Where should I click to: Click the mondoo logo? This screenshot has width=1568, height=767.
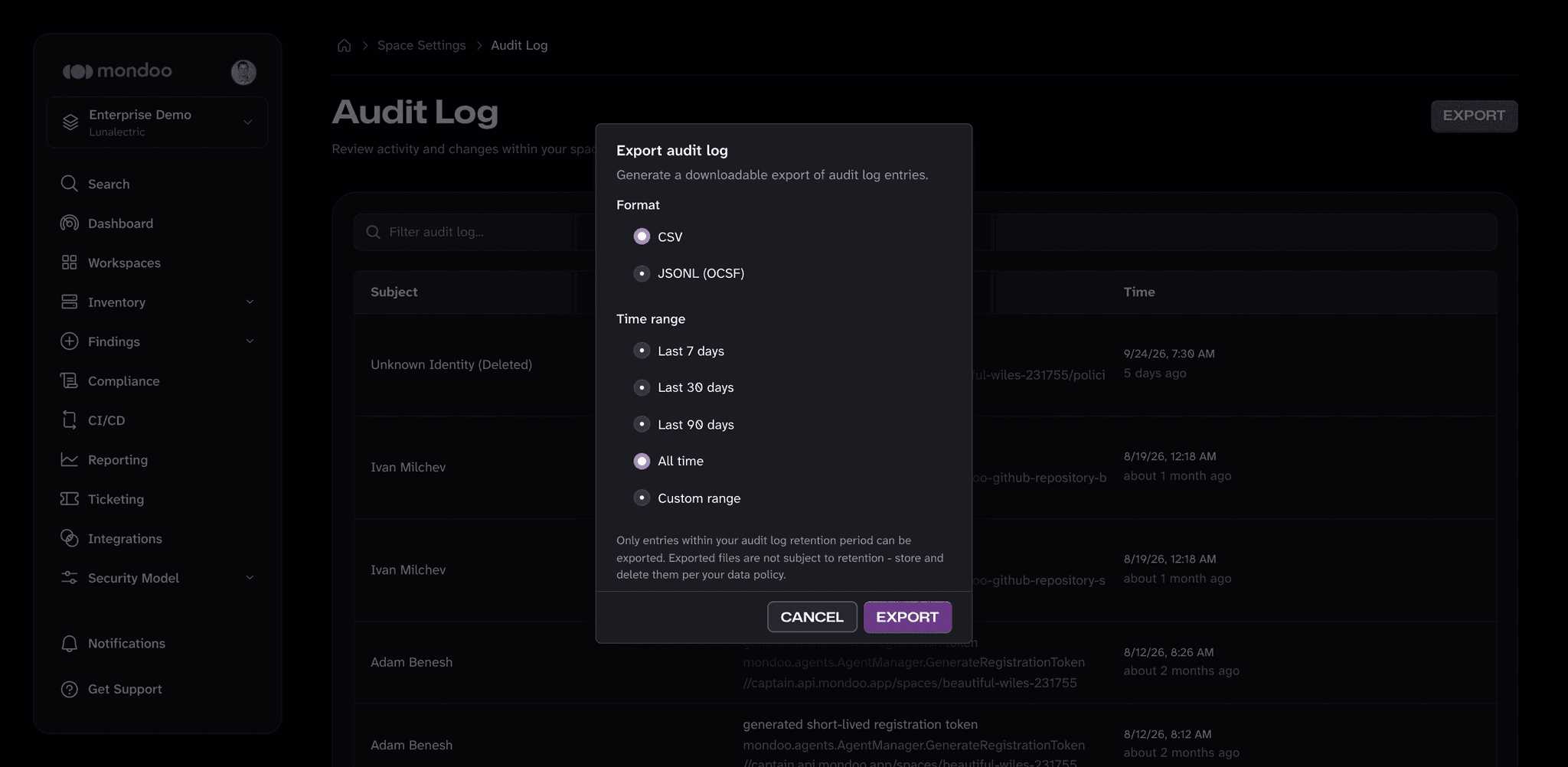pos(117,71)
